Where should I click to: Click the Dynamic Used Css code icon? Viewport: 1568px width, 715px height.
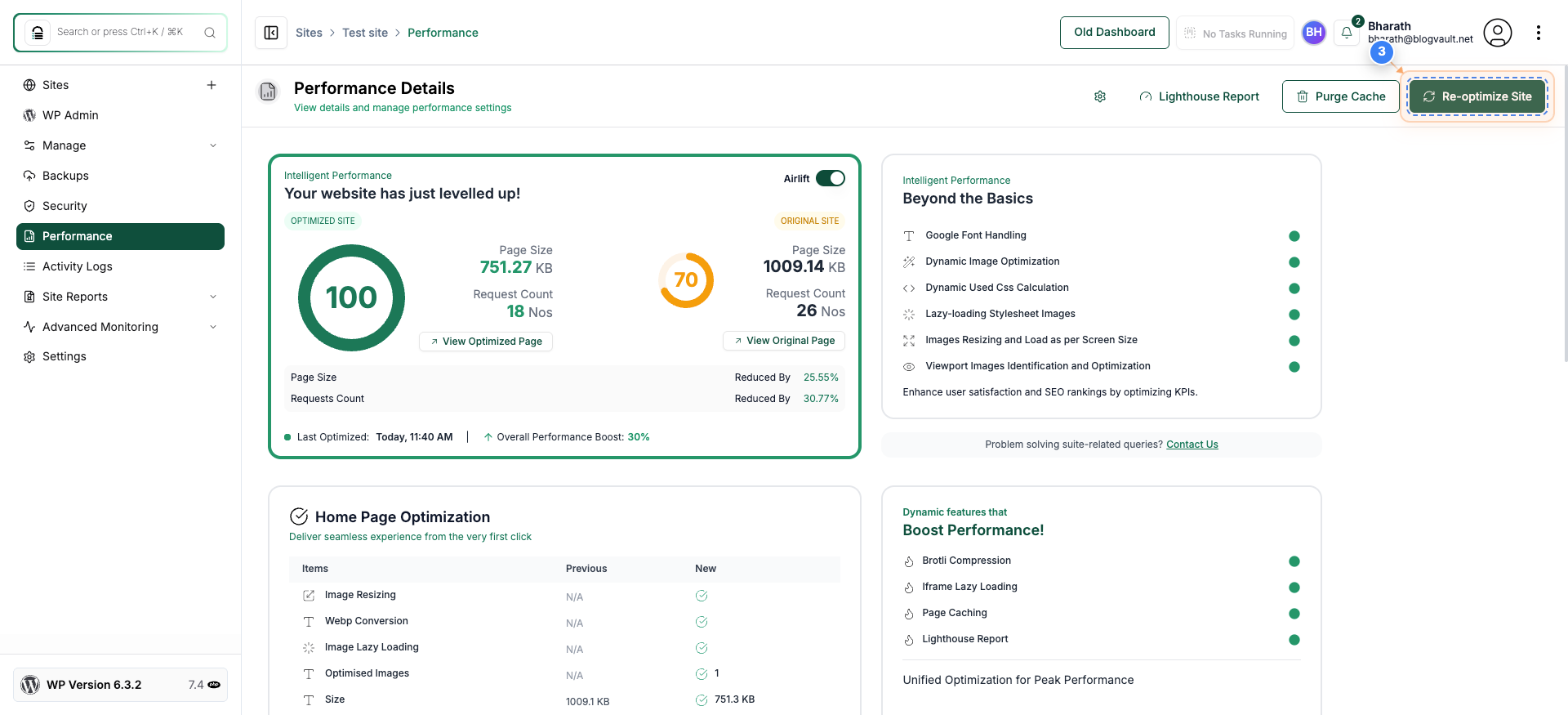tap(909, 288)
